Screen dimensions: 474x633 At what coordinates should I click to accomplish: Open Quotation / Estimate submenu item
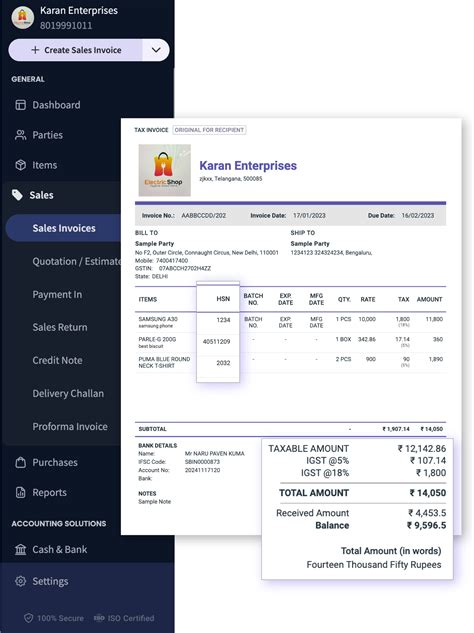tap(76, 262)
